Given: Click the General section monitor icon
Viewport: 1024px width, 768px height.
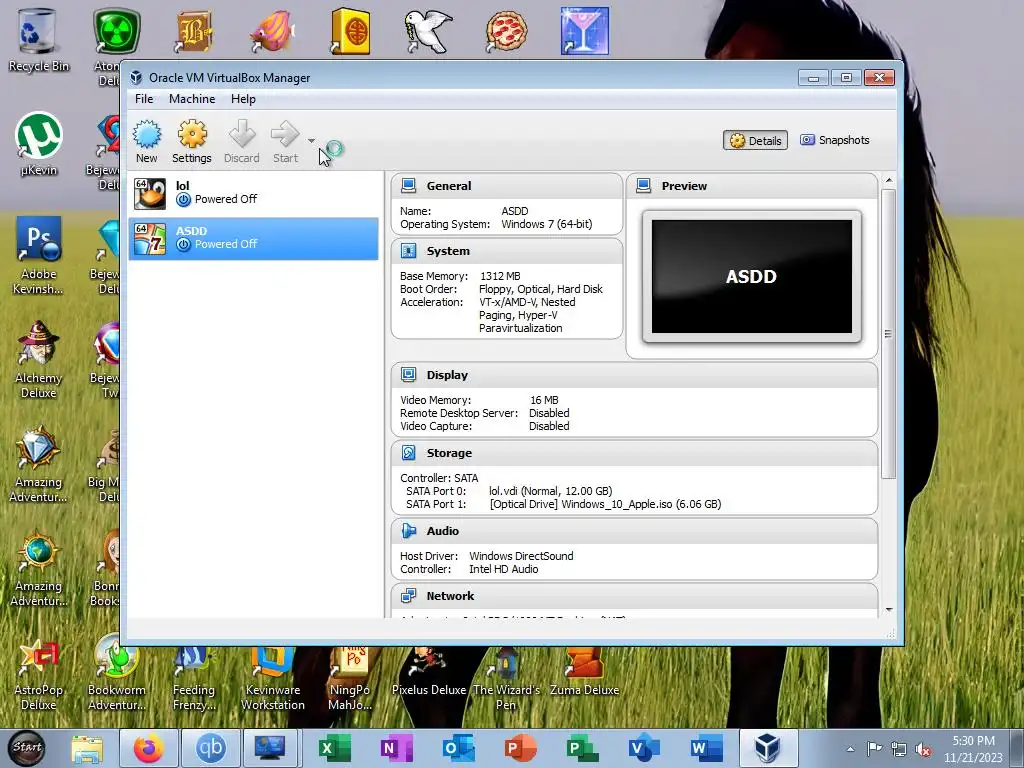Looking at the screenshot, I should (409, 186).
